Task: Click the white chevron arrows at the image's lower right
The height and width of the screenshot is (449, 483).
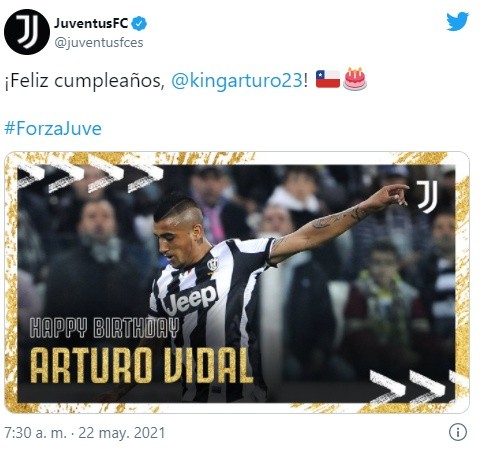Action: (x=412, y=386)
